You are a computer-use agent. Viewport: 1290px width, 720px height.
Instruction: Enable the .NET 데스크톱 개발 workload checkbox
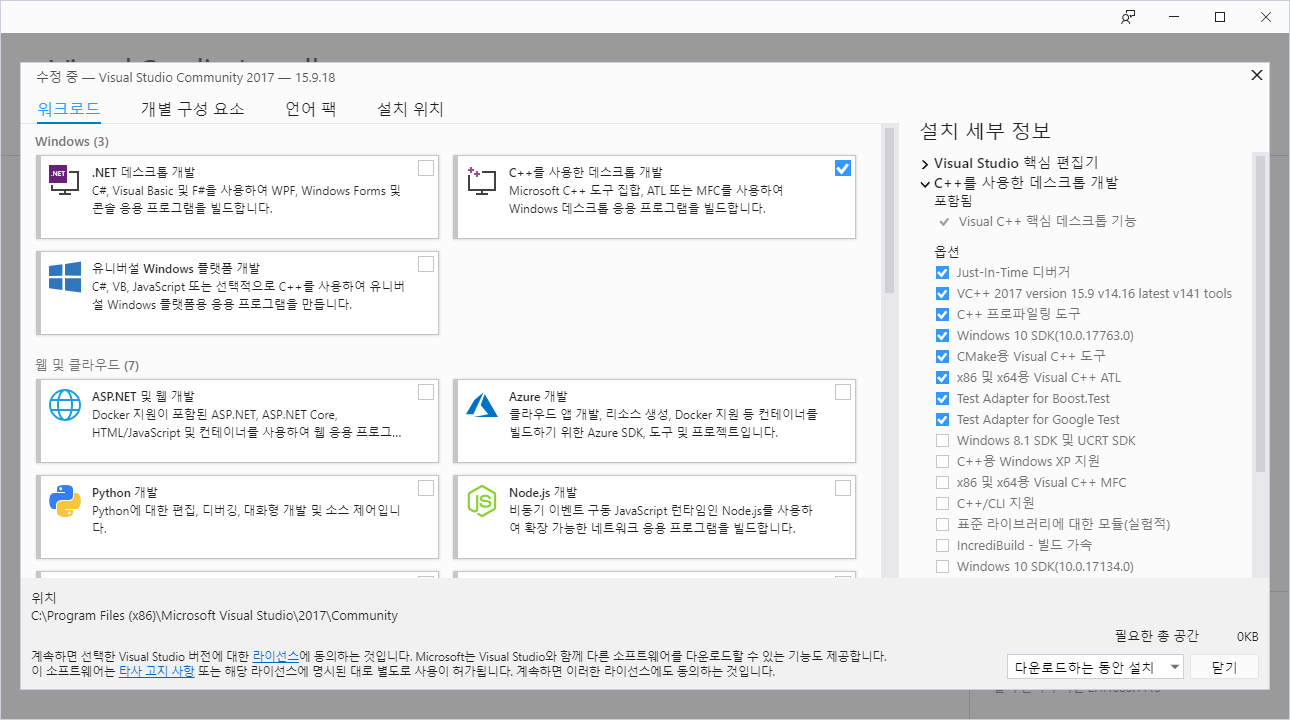click(x=426, y=168)
